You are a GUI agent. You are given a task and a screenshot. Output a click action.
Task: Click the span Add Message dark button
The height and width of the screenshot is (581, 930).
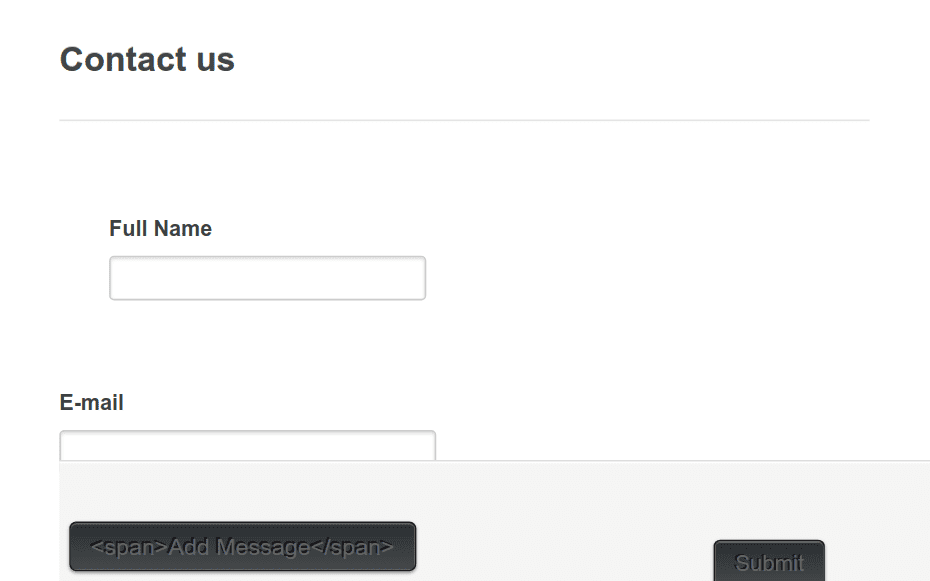click(243, 547)
